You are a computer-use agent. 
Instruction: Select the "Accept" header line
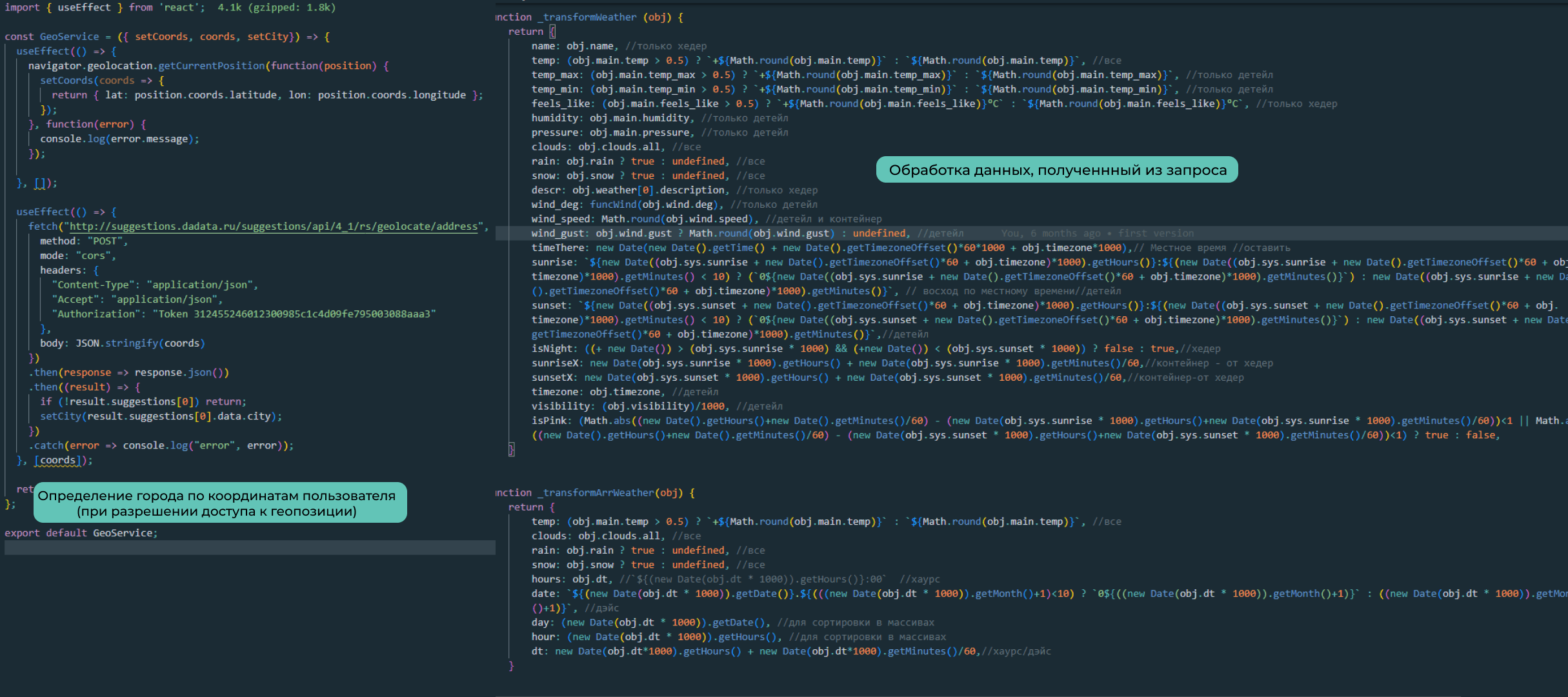[x=137, y=299]
